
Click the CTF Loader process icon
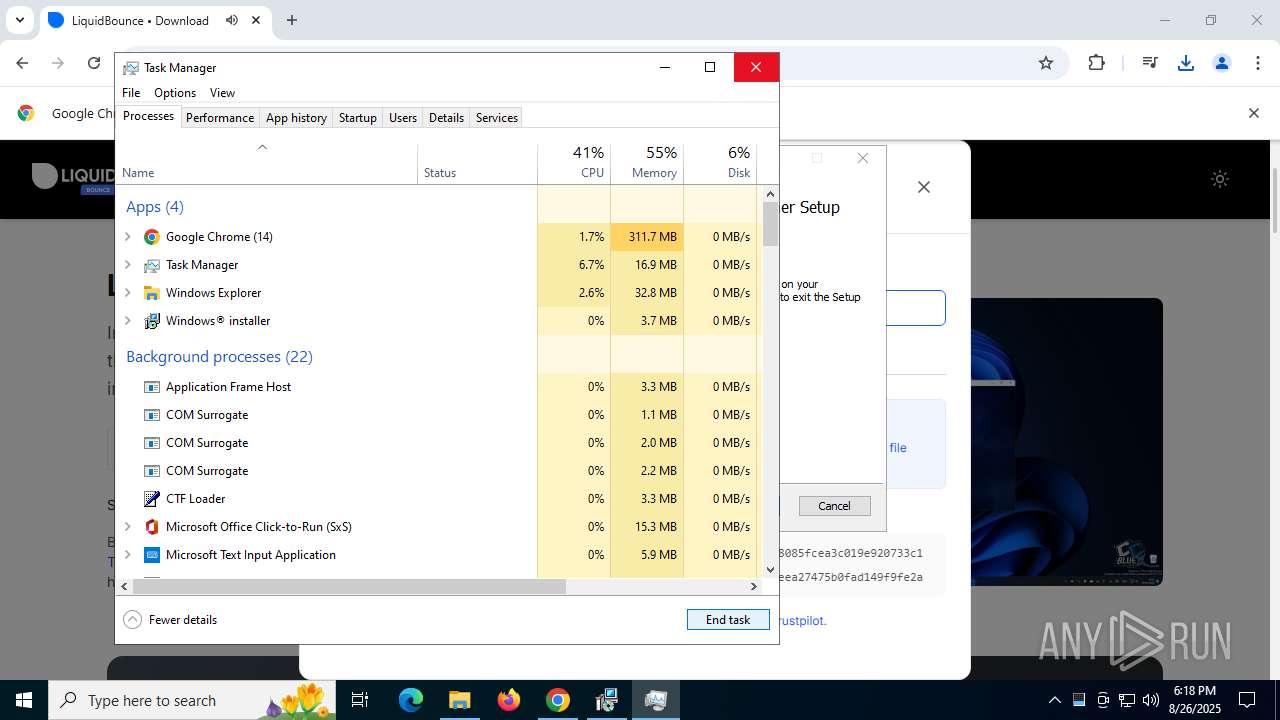(152, 499)
